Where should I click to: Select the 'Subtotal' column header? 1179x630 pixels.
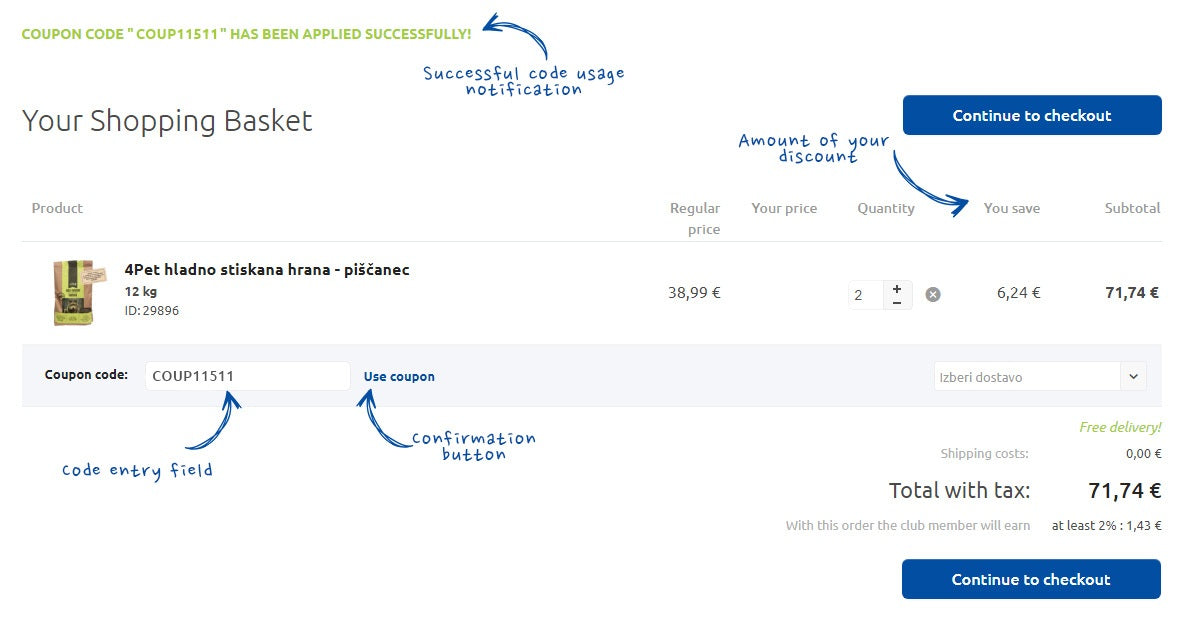(1132, 208)
